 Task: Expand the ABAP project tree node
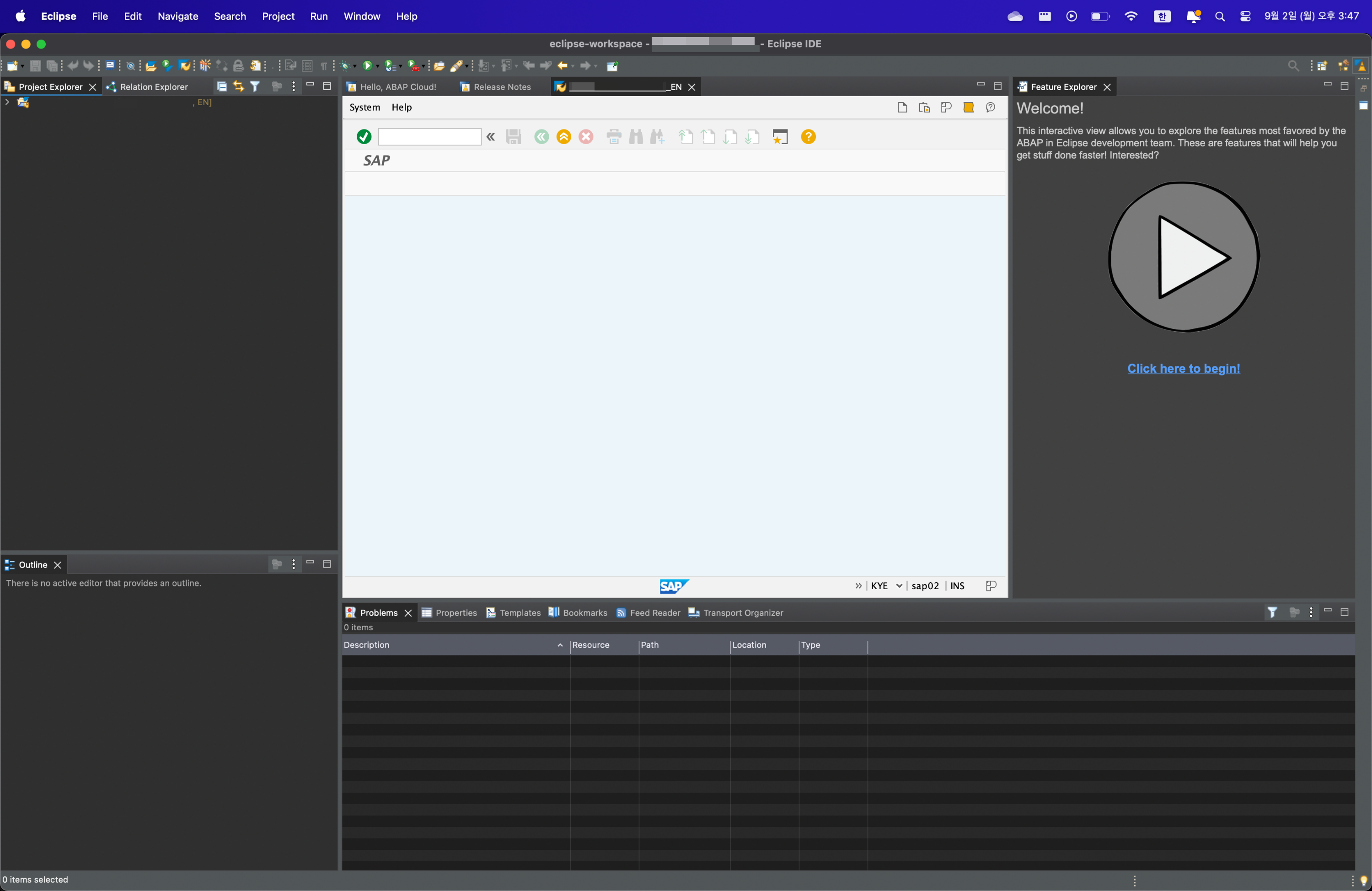point(7,102)
